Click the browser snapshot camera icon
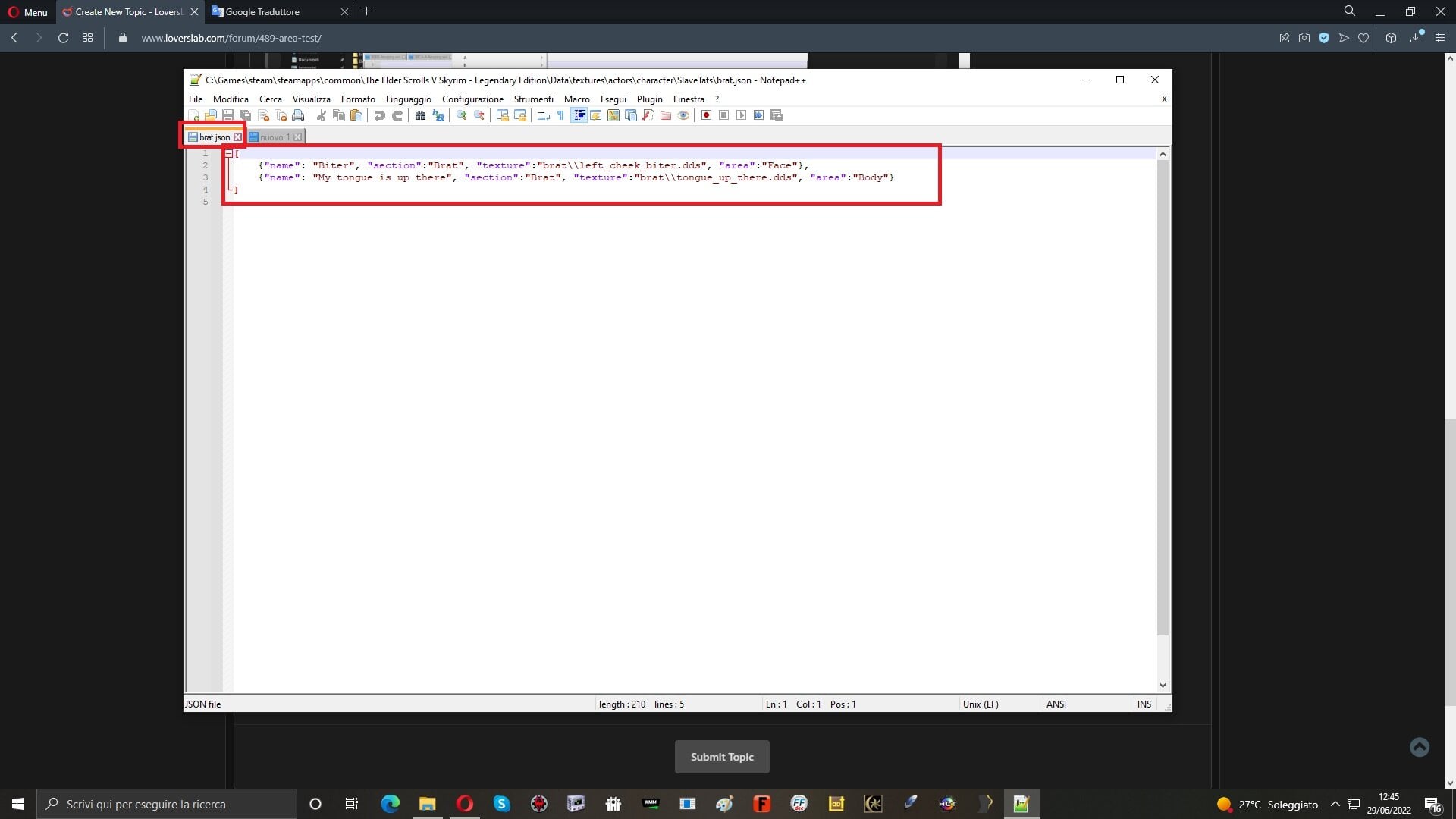Viewport: 1456px width, 819px height. point(1304,38)
